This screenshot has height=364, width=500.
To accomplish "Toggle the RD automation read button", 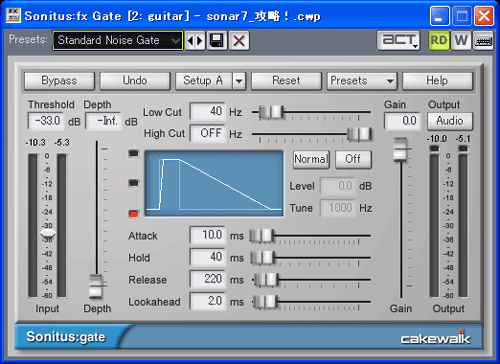I will [x=439, y=41].
